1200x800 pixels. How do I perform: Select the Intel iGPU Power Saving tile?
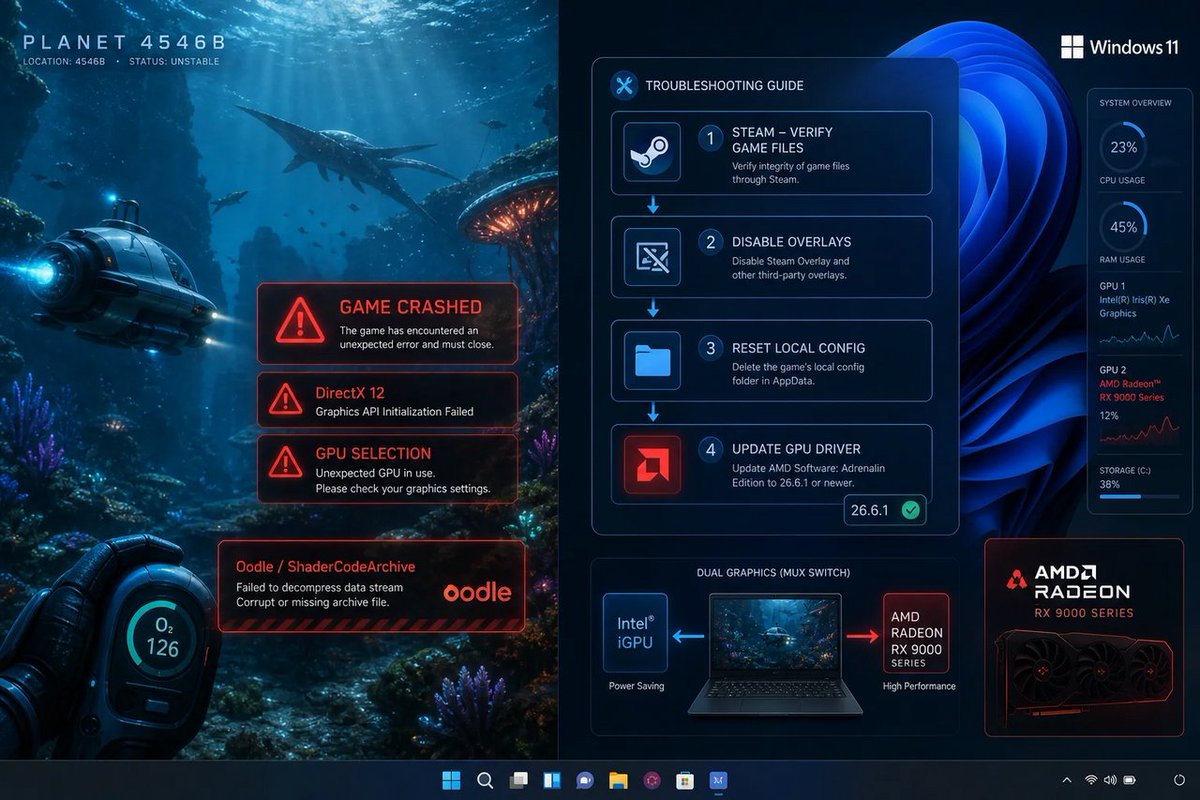[635, 632]
